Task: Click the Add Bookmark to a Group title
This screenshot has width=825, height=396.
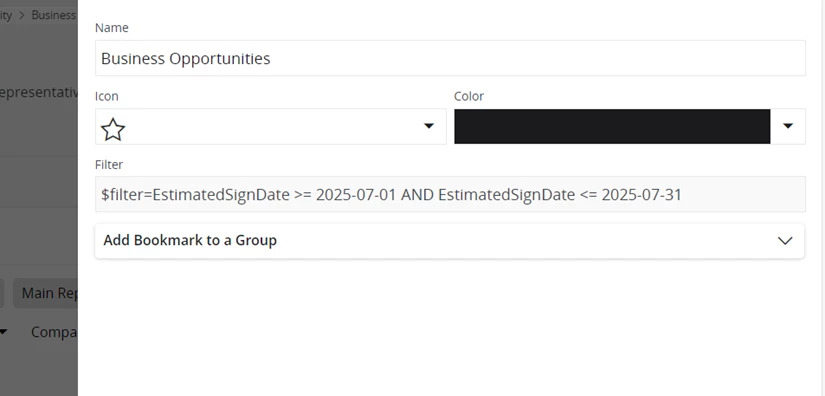Action: 190,240
